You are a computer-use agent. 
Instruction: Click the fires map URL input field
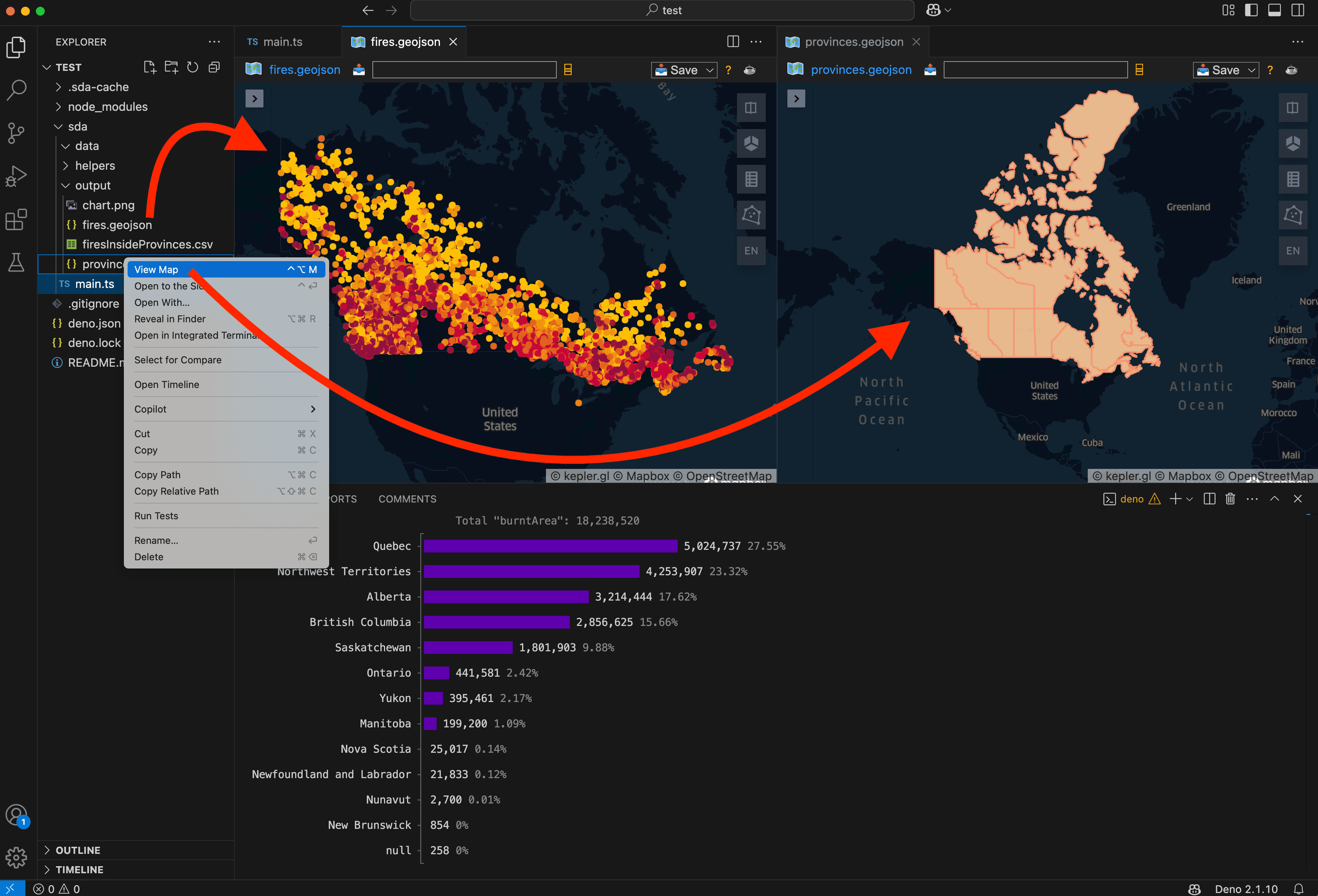464,70
